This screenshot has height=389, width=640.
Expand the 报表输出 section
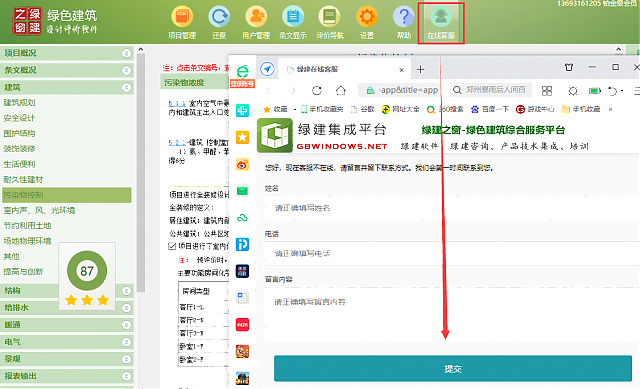tap(127, 376)
